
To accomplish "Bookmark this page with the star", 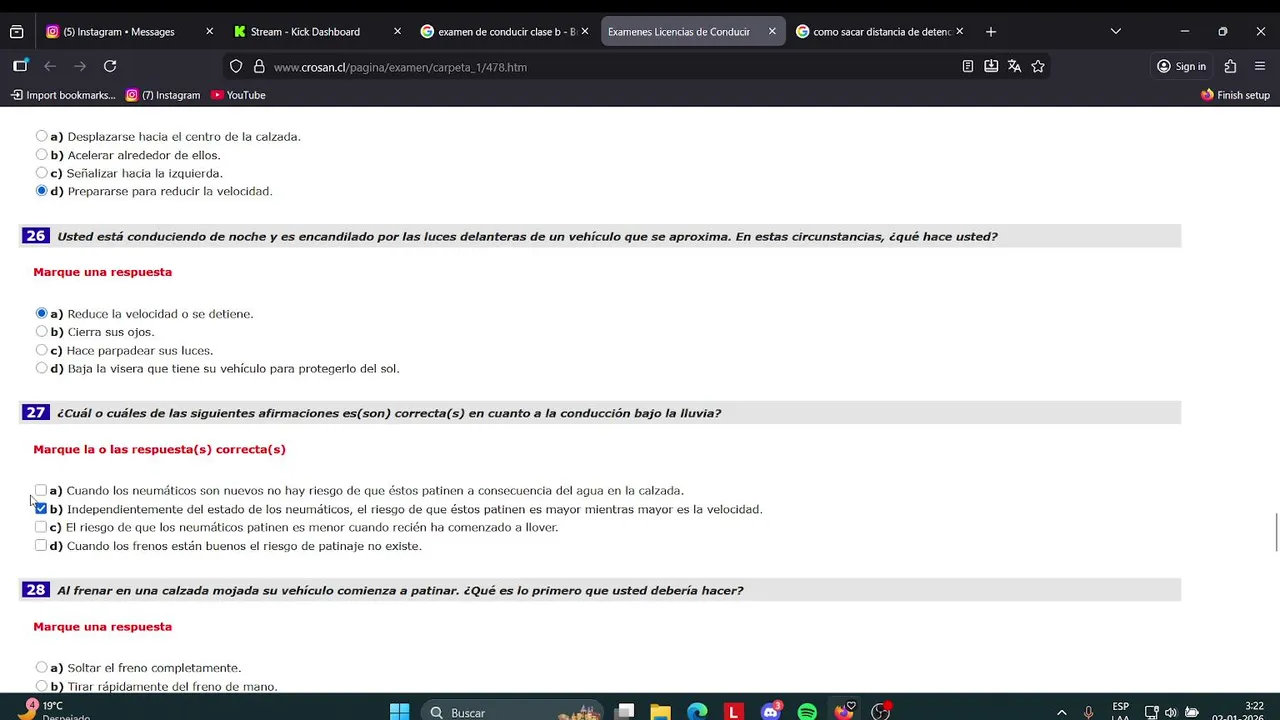I will tap(1038, 66).
